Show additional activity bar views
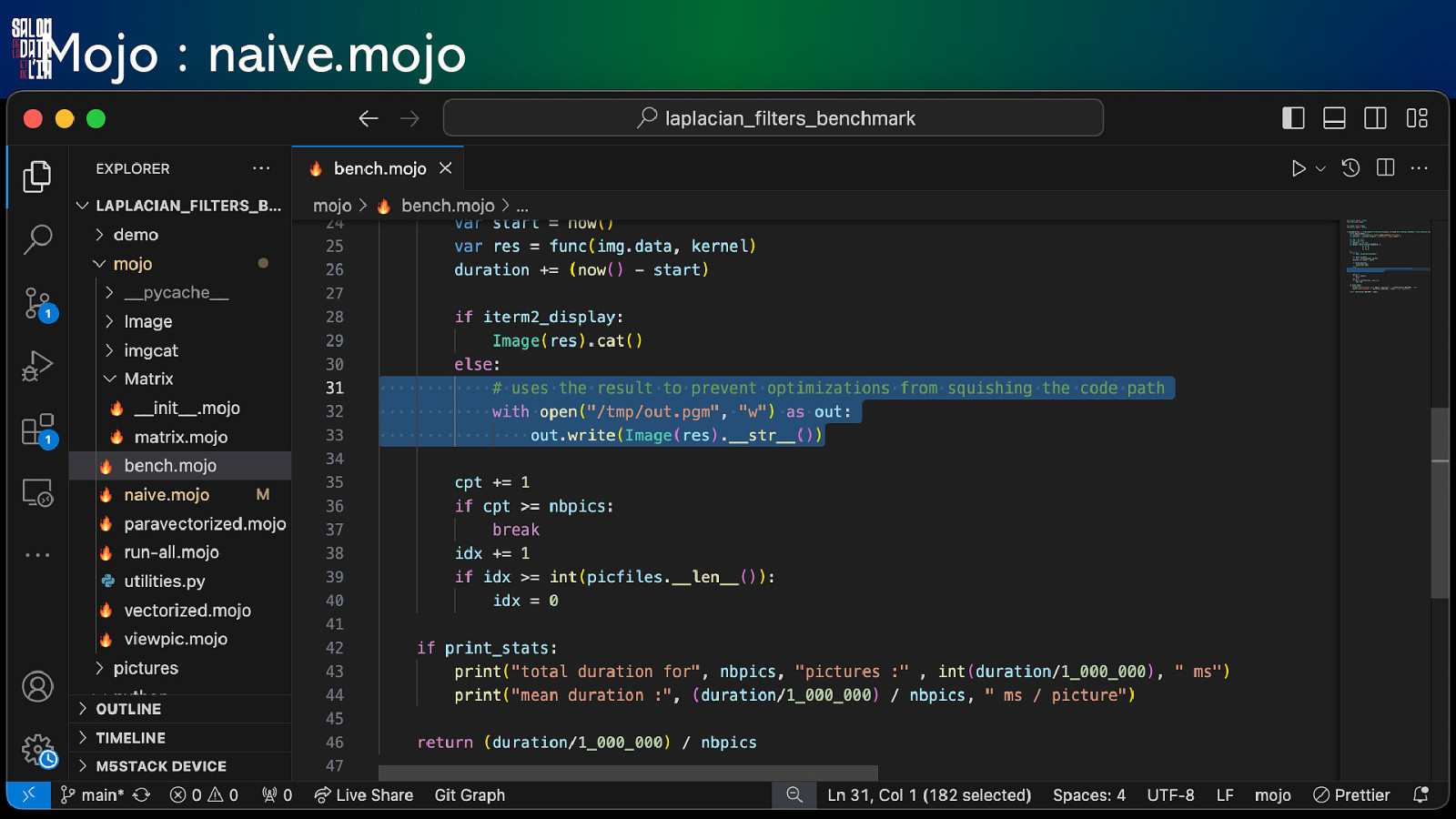 coord(37,554)
